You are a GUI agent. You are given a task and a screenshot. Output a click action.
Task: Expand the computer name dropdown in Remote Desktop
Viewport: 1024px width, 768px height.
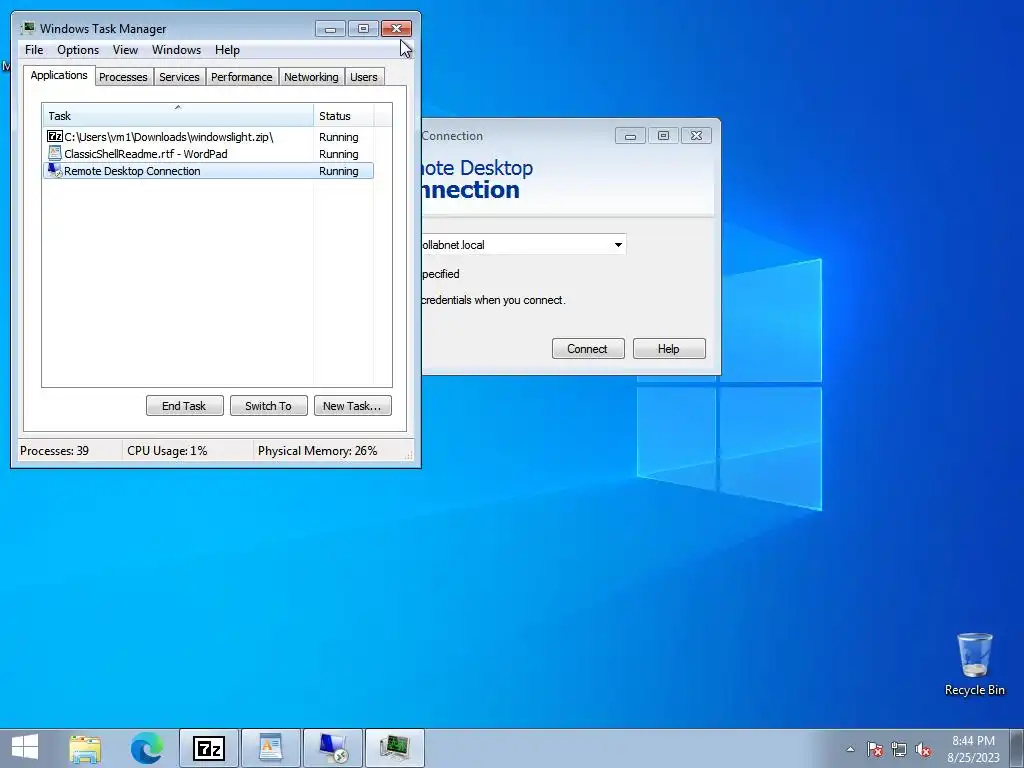[618, 245]
